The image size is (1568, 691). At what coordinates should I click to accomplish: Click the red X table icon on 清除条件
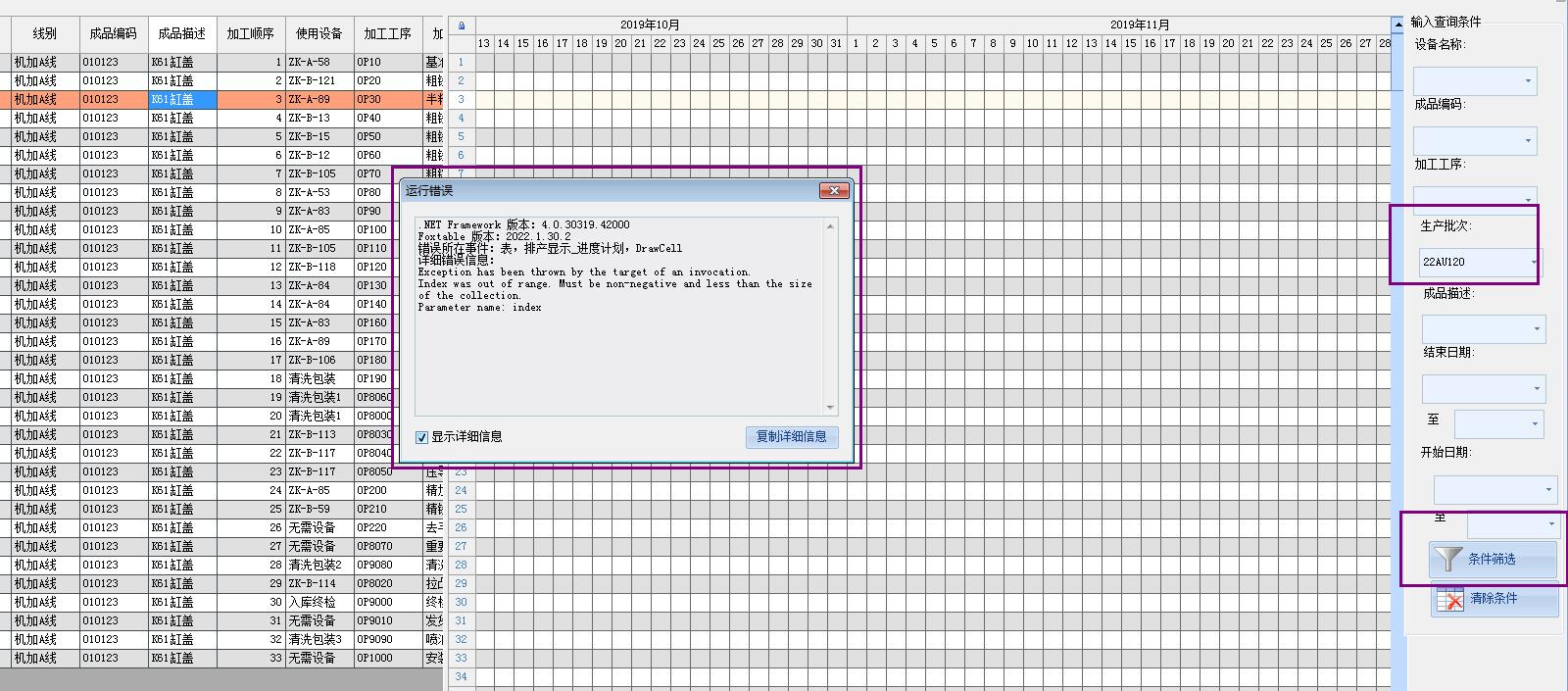pos(1449,598)
